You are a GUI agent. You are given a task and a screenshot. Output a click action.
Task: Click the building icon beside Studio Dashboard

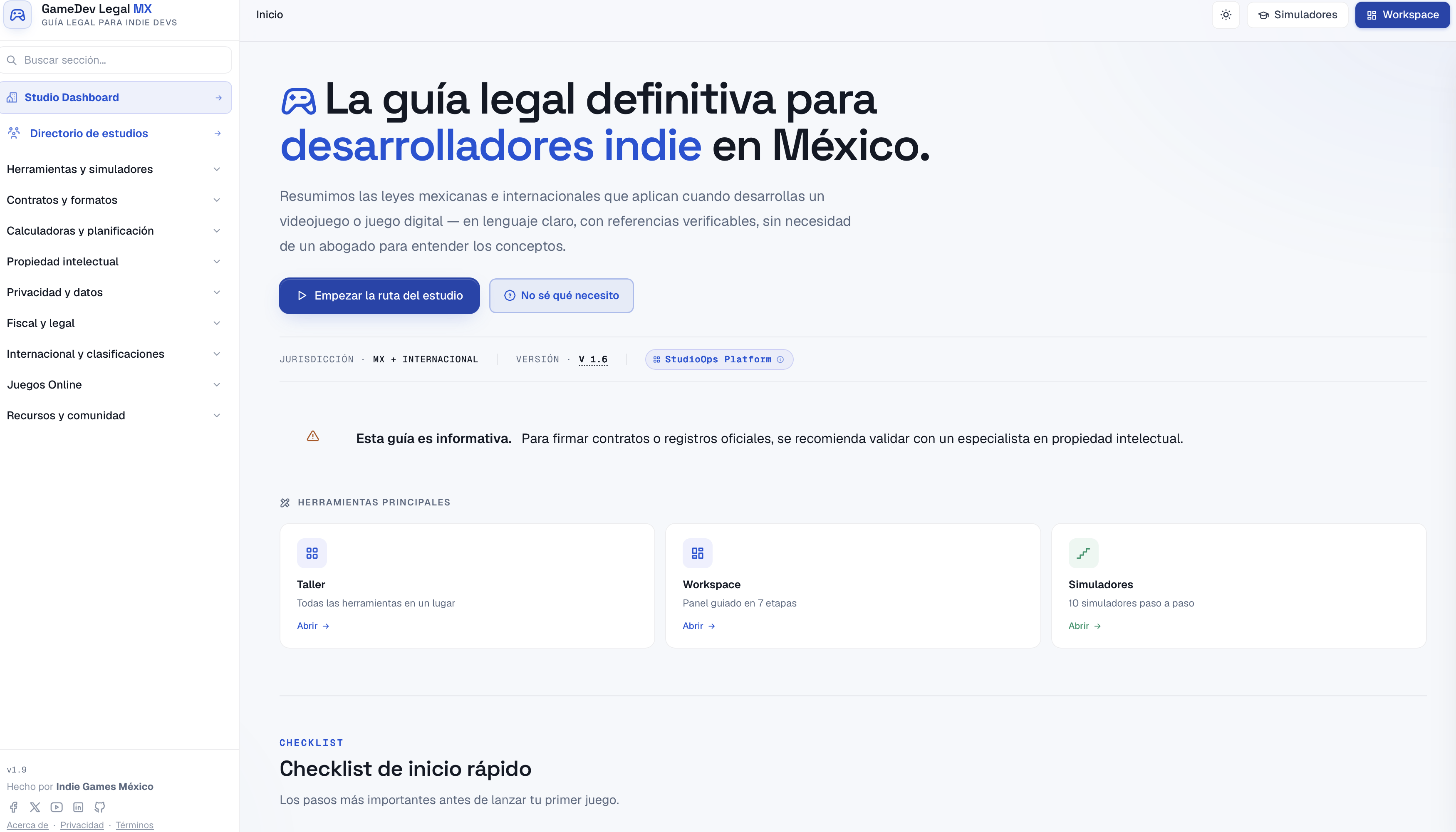12,98
